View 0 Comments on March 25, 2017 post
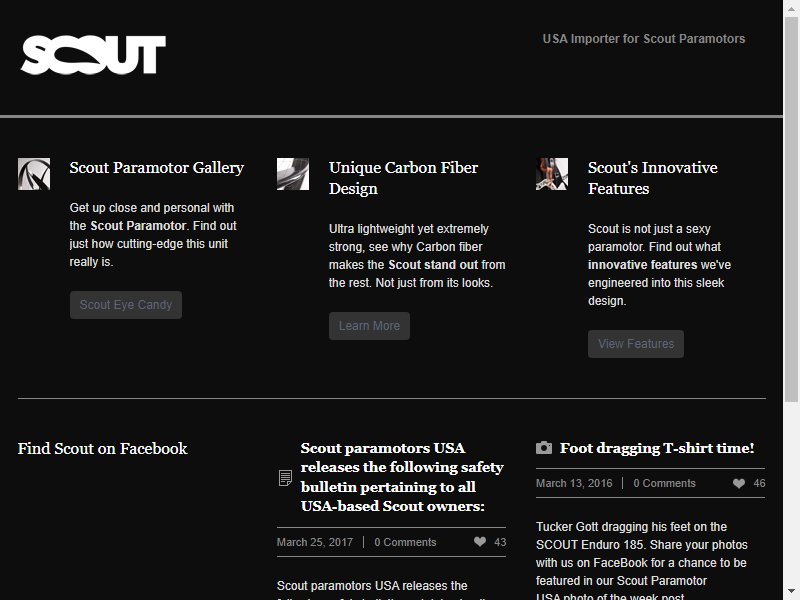Viewport: 800px width, 600px height. tap(405, 542)
